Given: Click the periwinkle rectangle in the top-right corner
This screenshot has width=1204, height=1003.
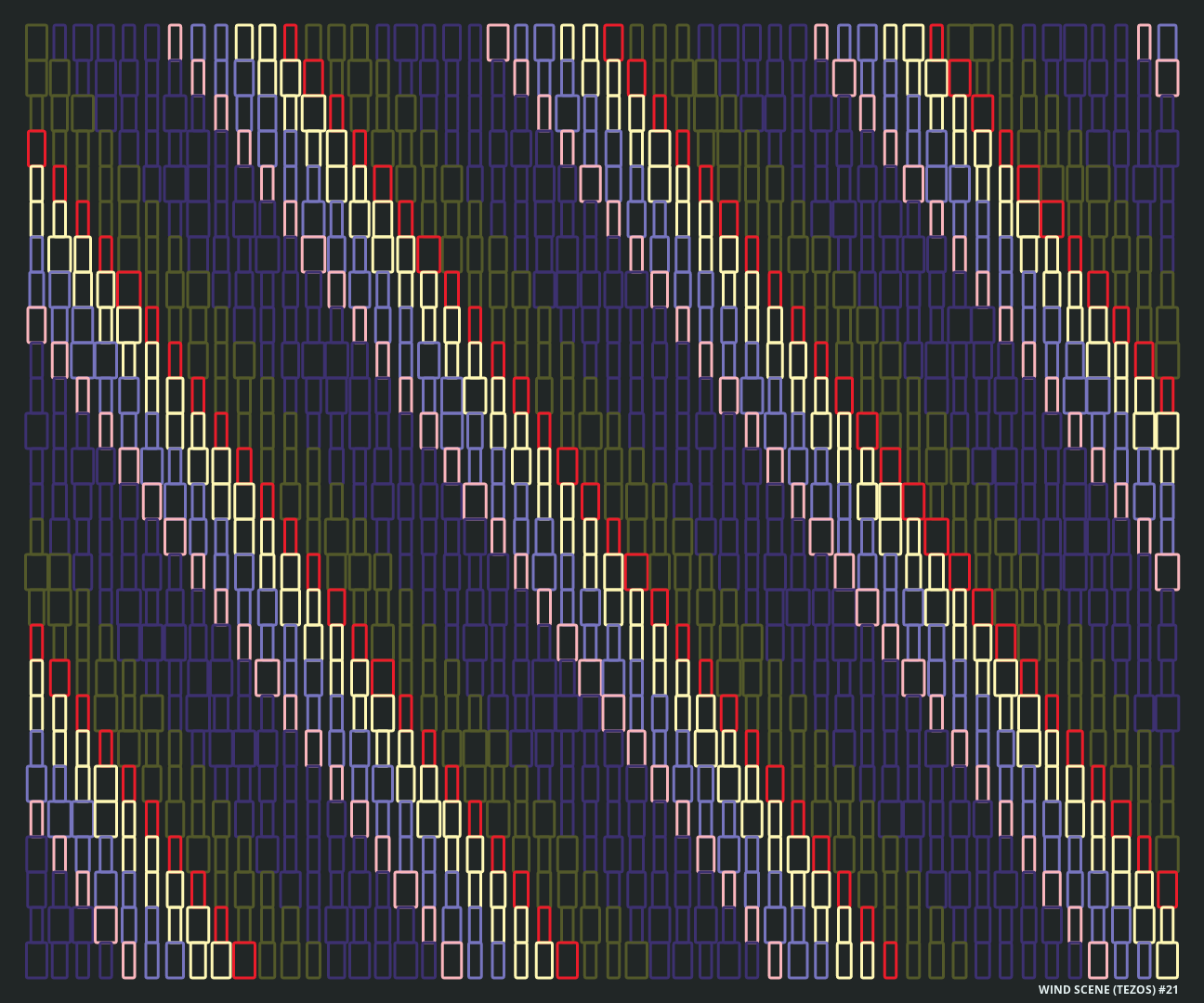Looking at the screenshot, I should pyautogui.click(x=1167, y=43).
